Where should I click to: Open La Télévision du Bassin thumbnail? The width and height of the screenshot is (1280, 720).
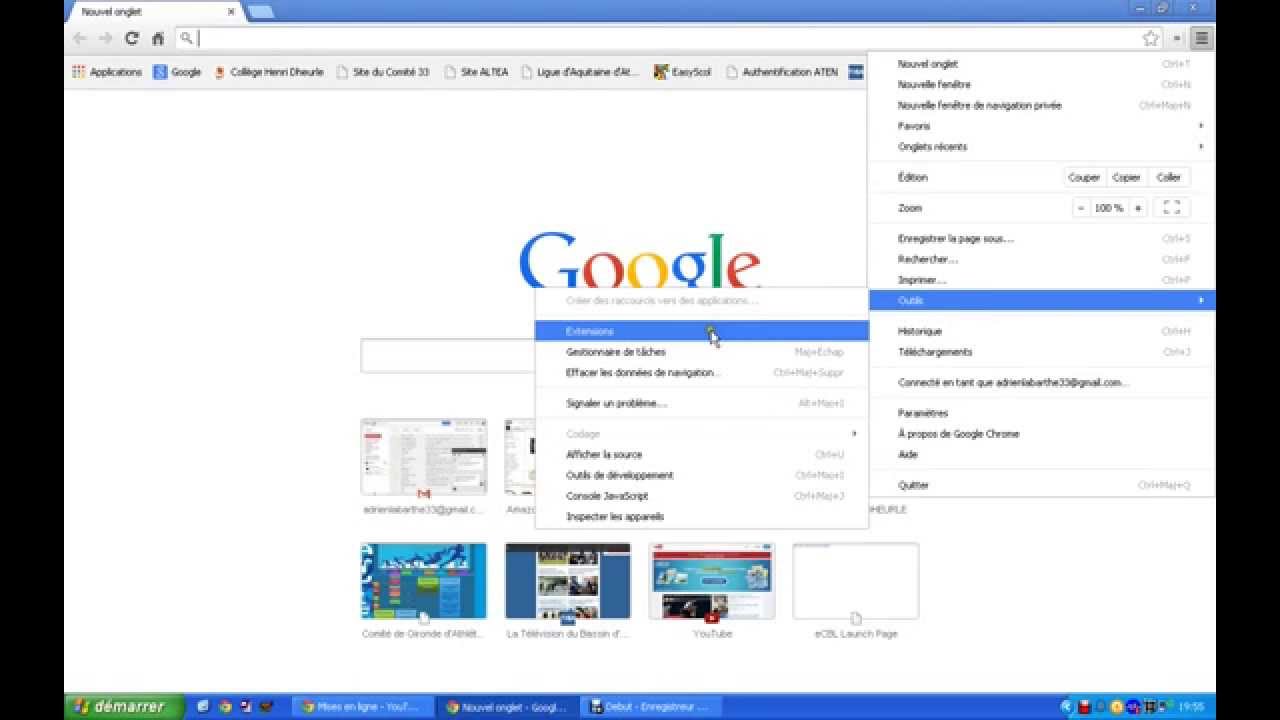pyautogui.click(x=568, y=581)
